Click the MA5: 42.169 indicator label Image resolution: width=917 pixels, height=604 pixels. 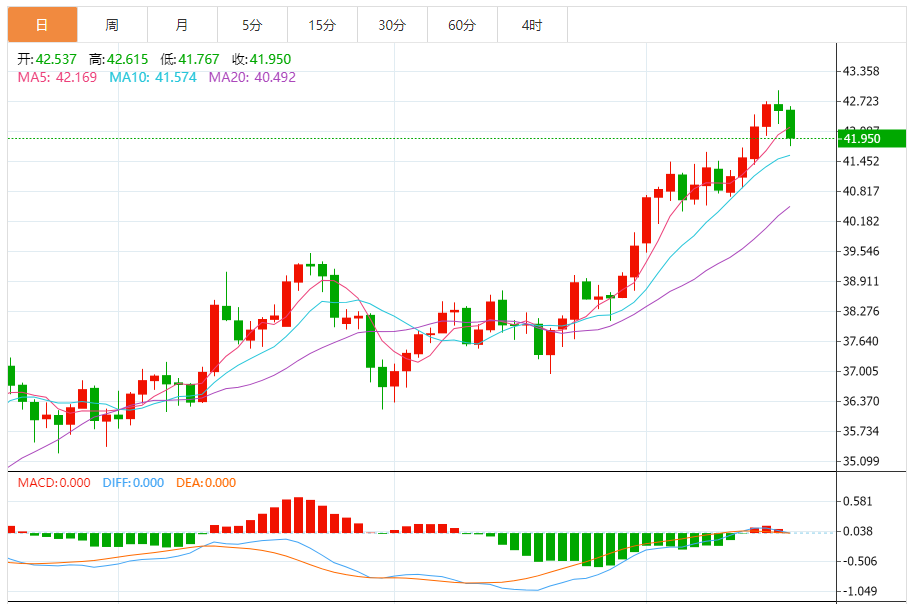[x=57, y=77]
